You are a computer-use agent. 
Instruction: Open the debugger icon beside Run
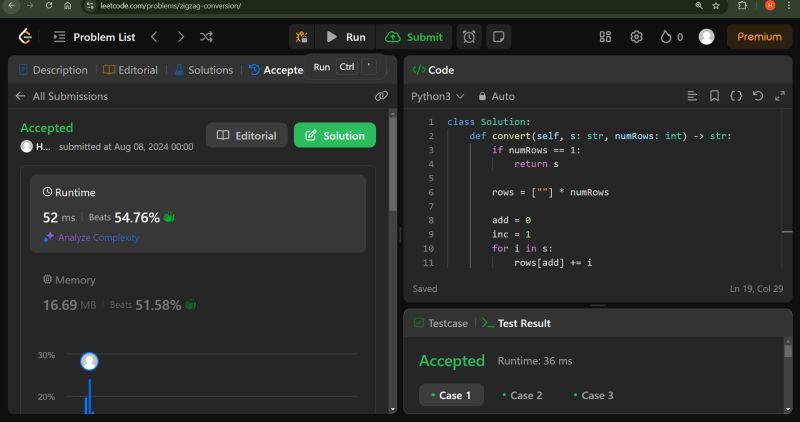point(301,37)
